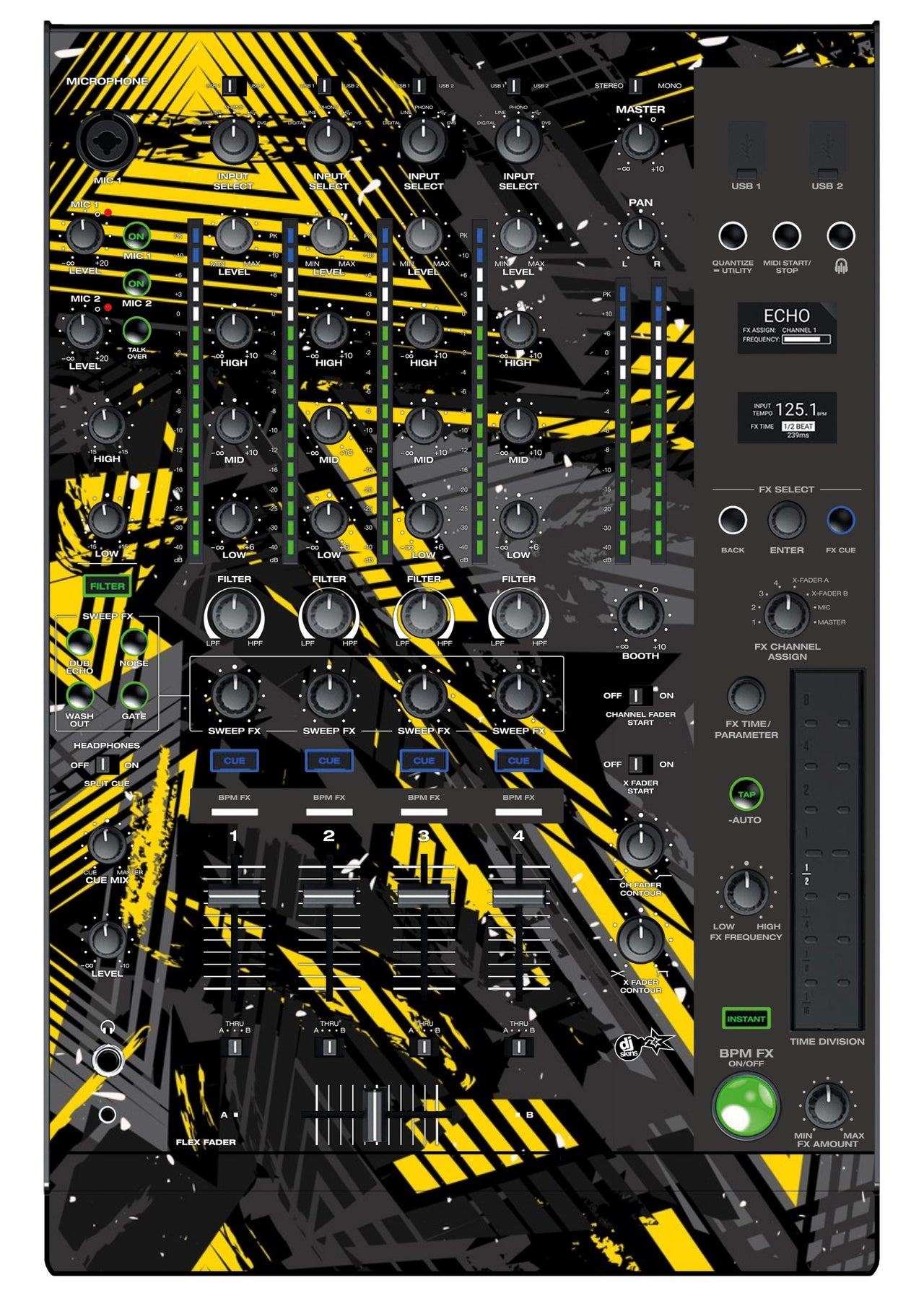Click the Flex Fader crossfader
The width and height of the screenshot is (924, 1314).
374,1115
